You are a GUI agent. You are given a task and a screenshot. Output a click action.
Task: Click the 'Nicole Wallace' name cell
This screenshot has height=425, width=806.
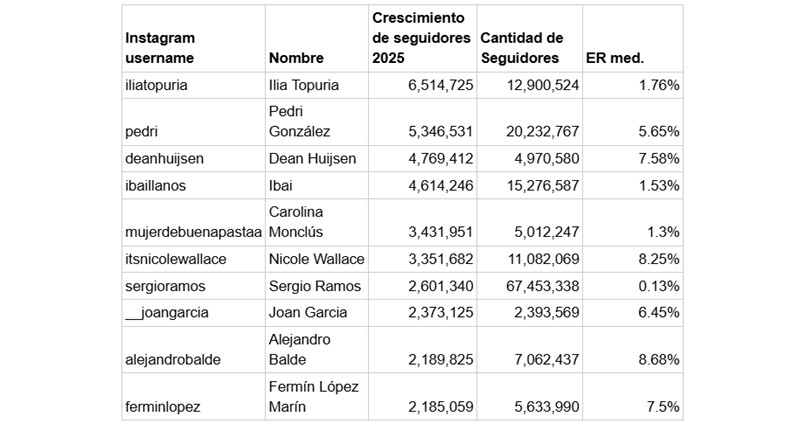317,260
